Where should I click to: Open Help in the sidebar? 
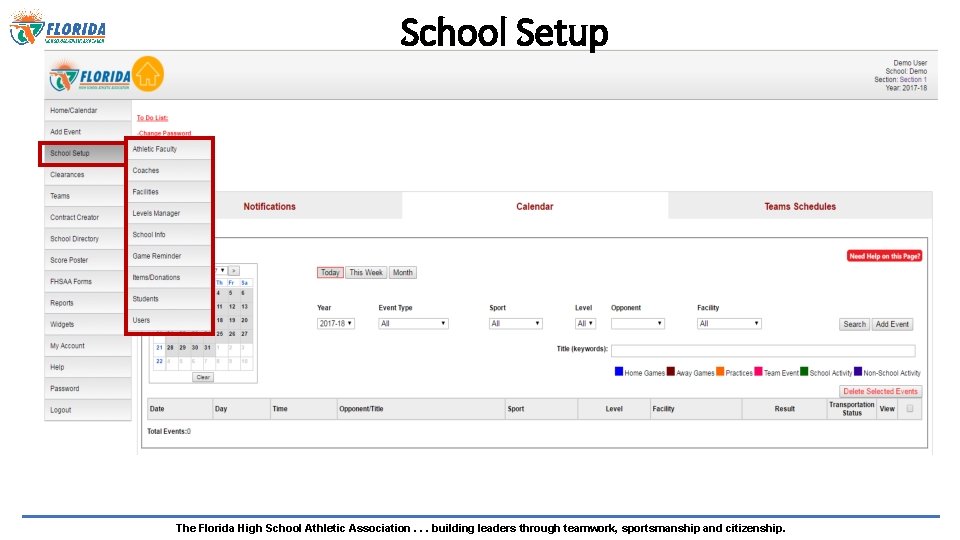click(88, 367)
